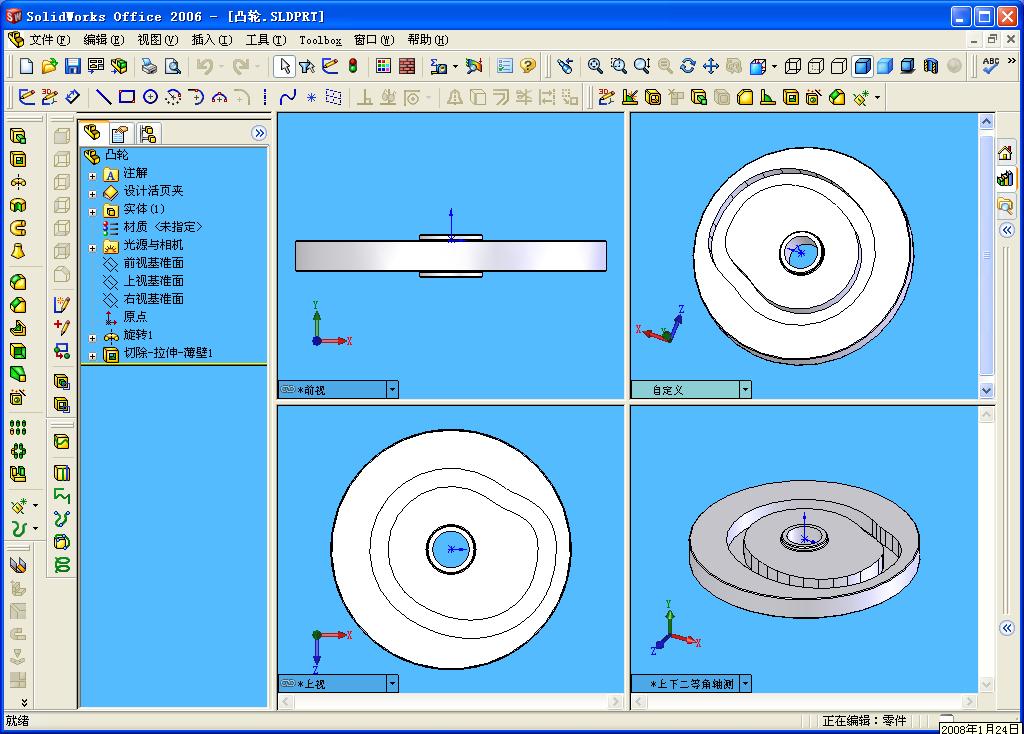The height and width of the screenshot is (734, 1024).
Task: Select the Spline sketch tool
Action: pyautogui.click(x=287, y=97)
